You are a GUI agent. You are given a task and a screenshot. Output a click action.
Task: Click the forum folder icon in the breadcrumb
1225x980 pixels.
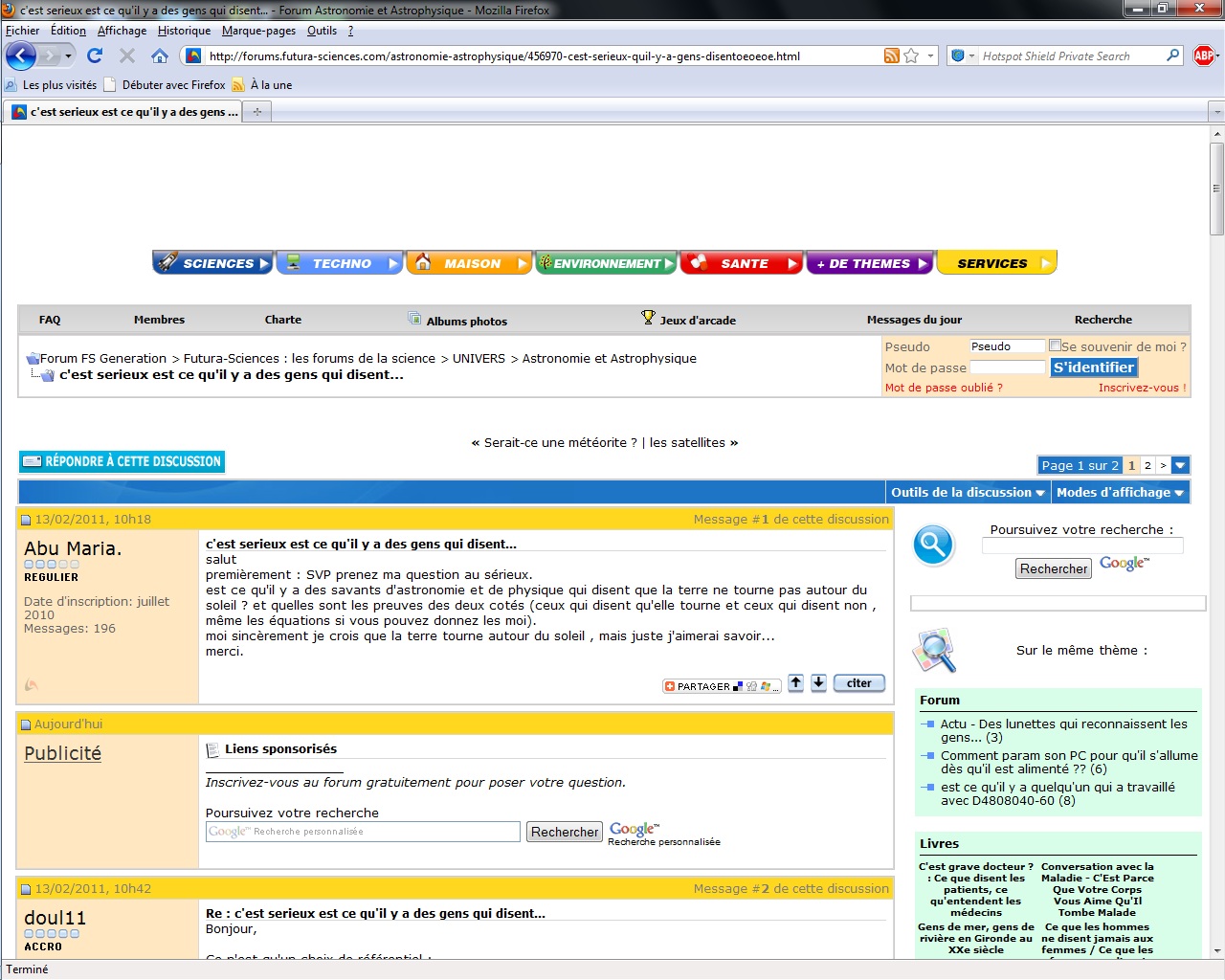click(33, 359)
